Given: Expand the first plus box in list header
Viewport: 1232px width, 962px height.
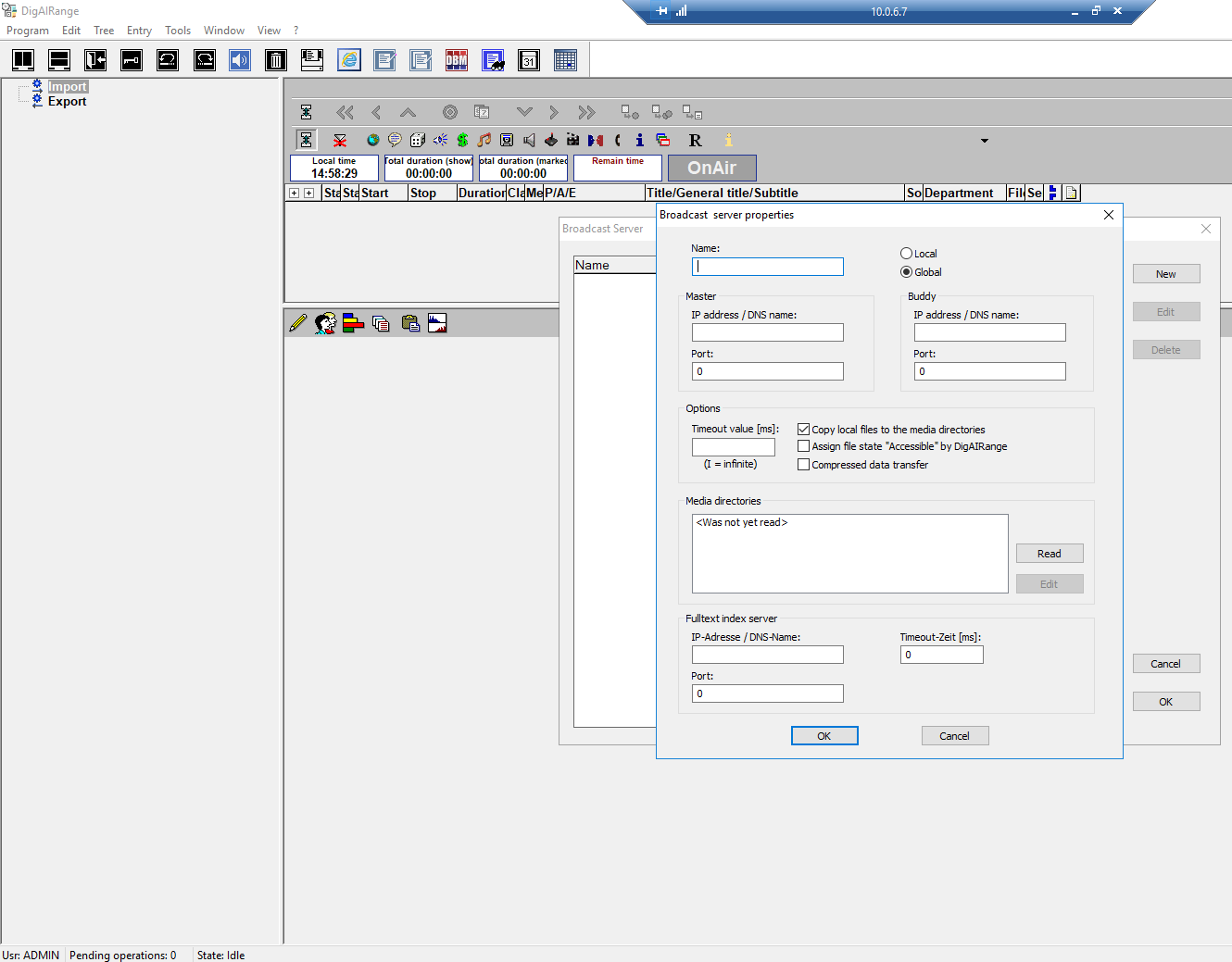Looking at the screenshot, I should 294,194.
